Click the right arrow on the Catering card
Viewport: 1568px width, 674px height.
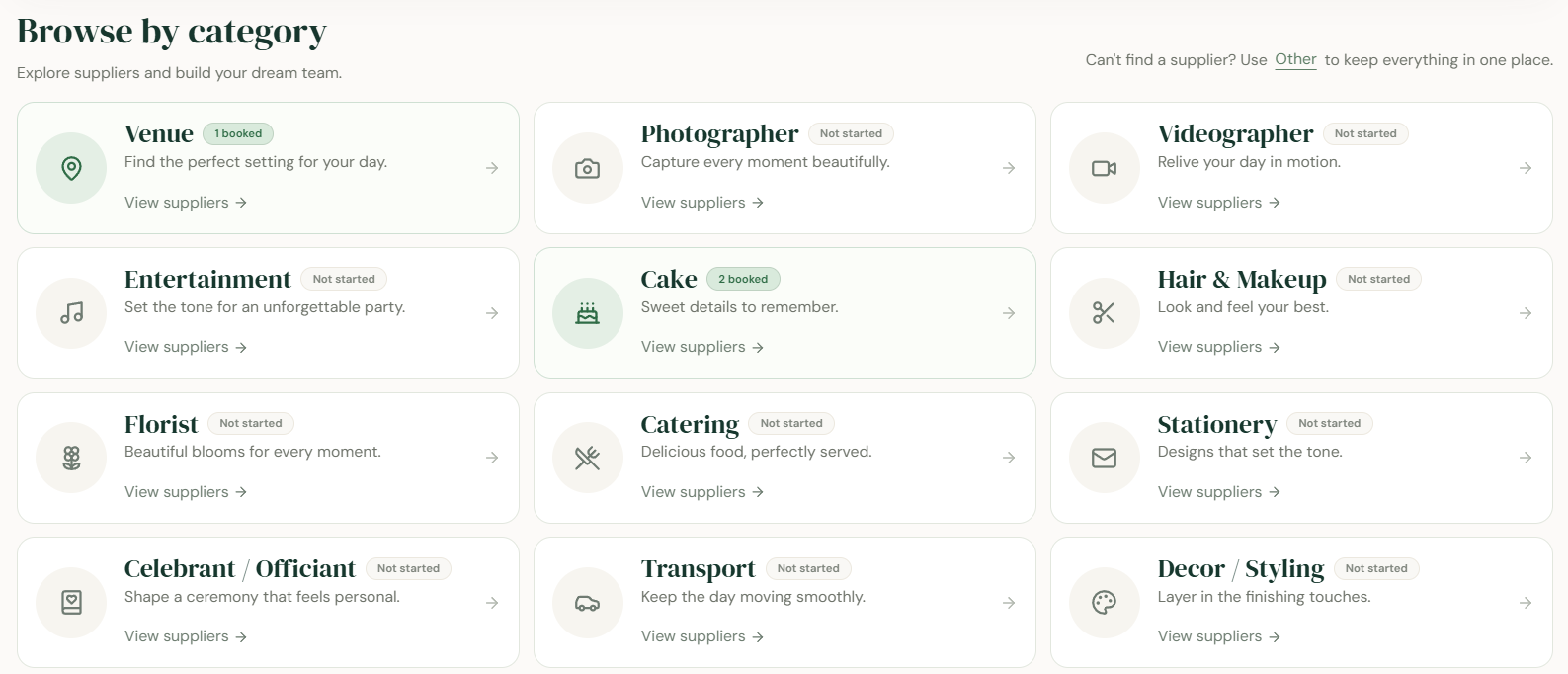point(1009,458)
